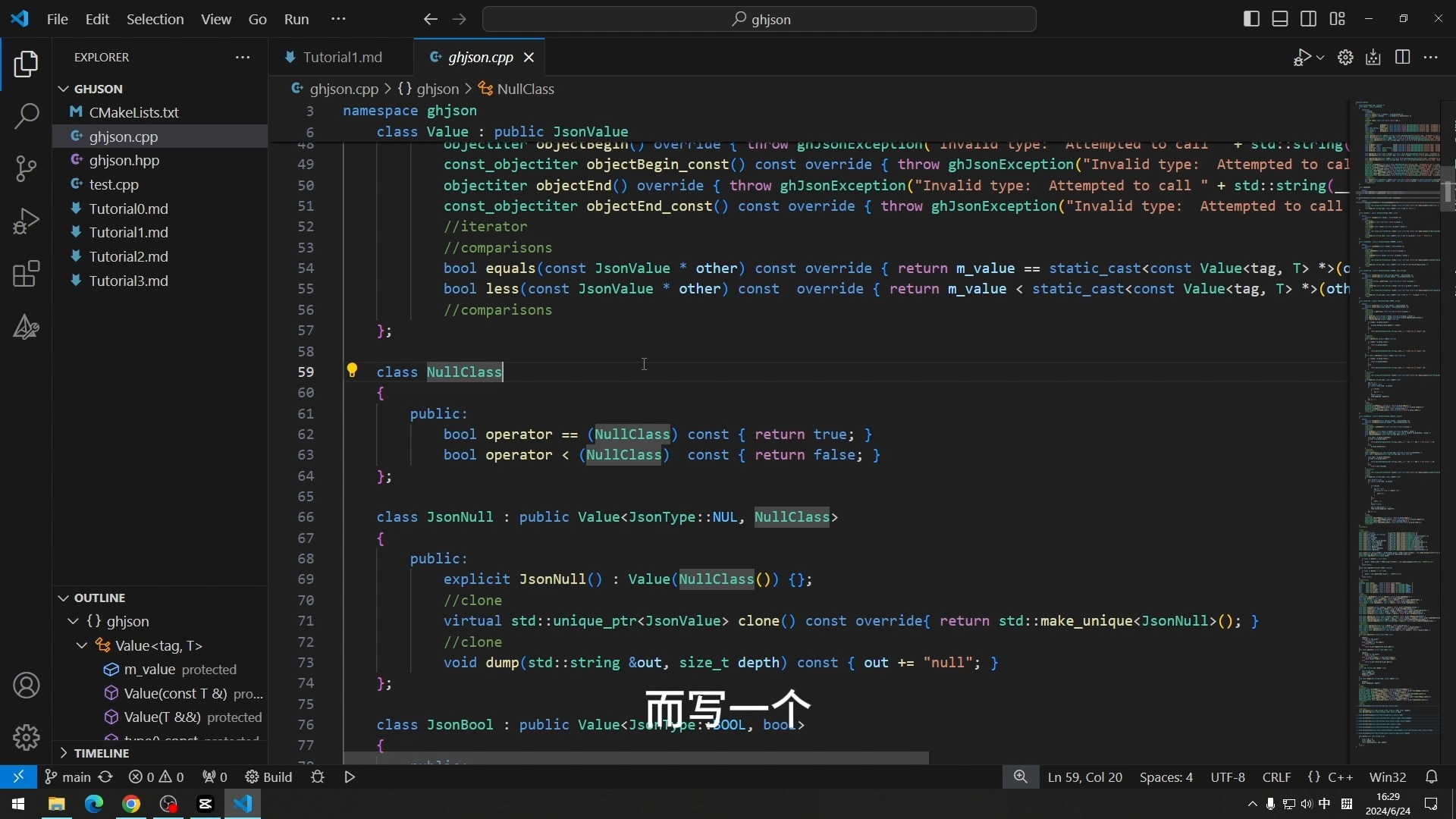Open the Accounts menu

click(x=26, y=686)
